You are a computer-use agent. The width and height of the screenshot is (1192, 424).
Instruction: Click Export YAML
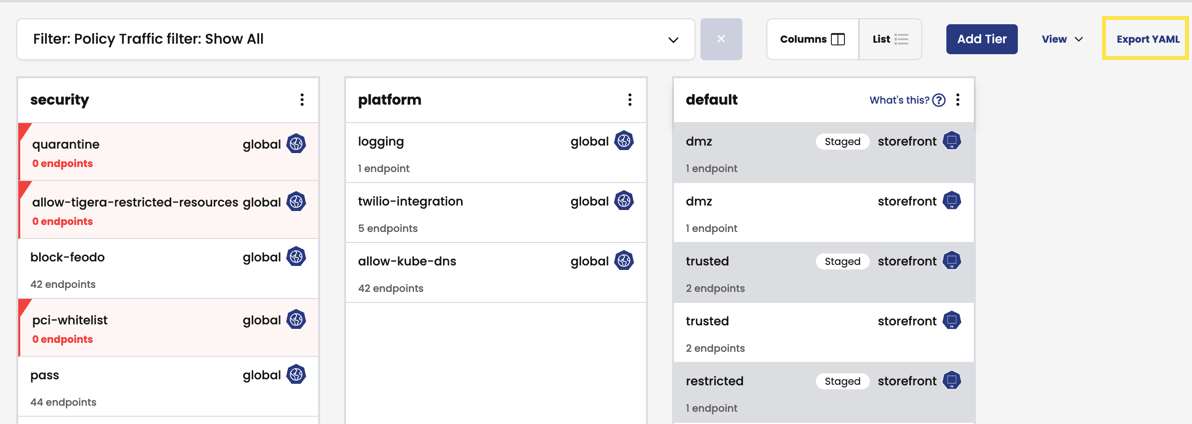[1147, 39]
